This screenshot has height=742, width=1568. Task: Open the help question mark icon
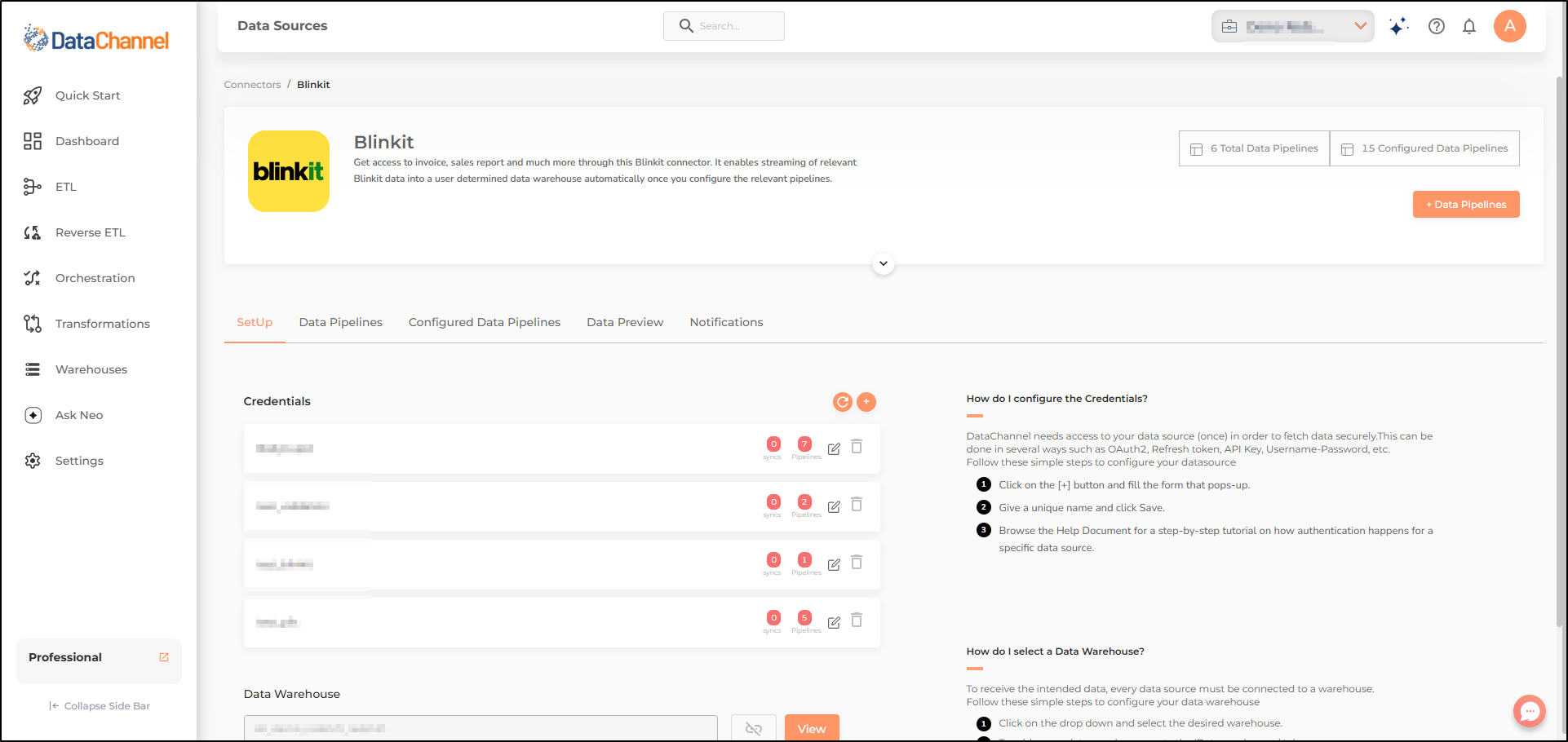tap(1437, 26)
